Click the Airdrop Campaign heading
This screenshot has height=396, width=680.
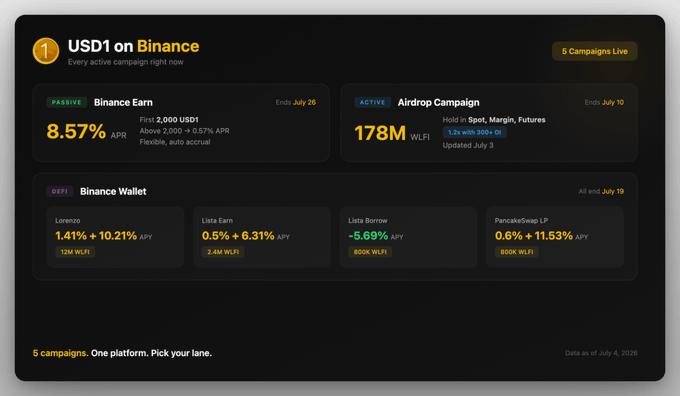[x=438, y=102]
